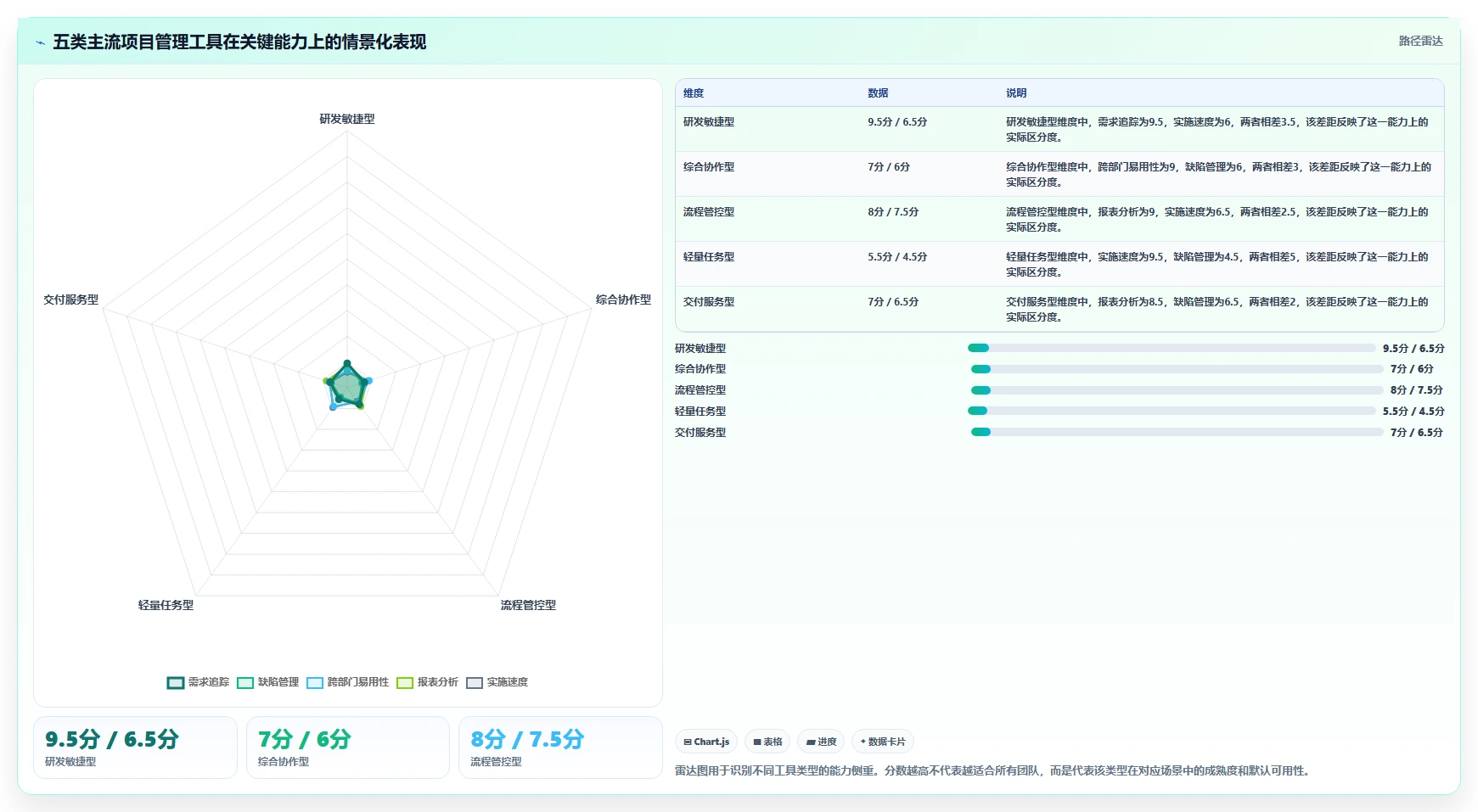Toggle the 跨部门易用性 legend swatch
This screenshot has width=1478, height=812.
[315, 683]
